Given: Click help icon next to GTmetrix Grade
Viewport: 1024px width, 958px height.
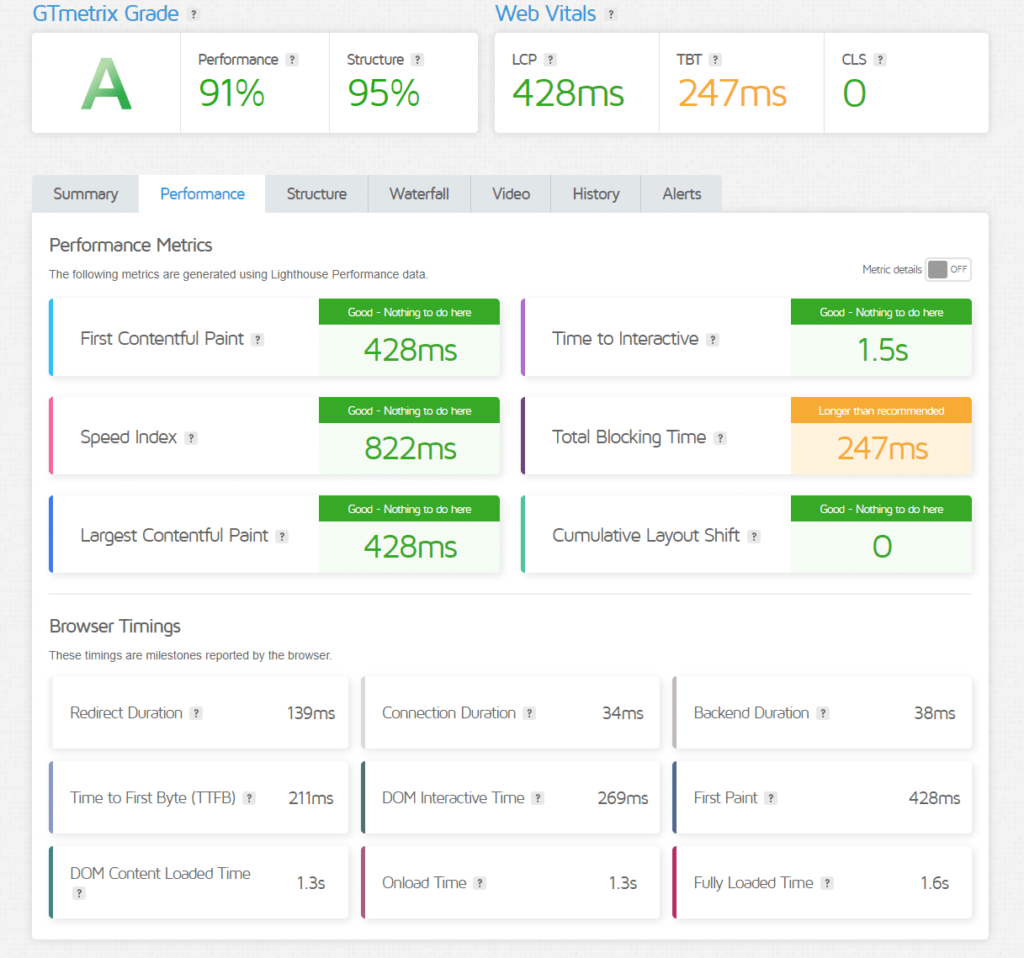Looking at the screenshot, I should click(193, 14).
